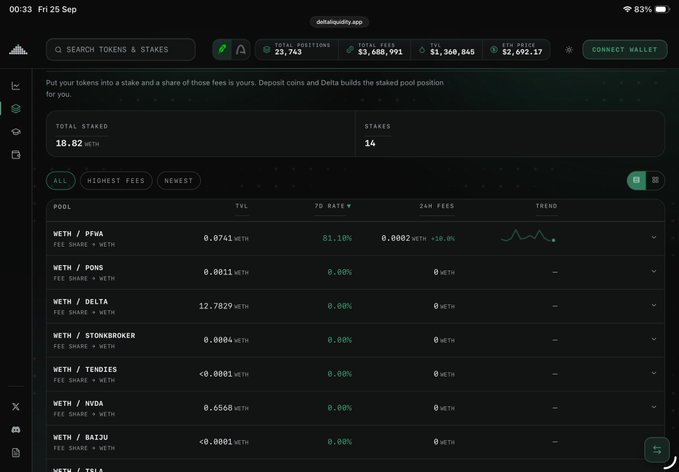Click the Total Fees link icon
Viewport: 679px width, 472px height.
(x=350, y=49)
